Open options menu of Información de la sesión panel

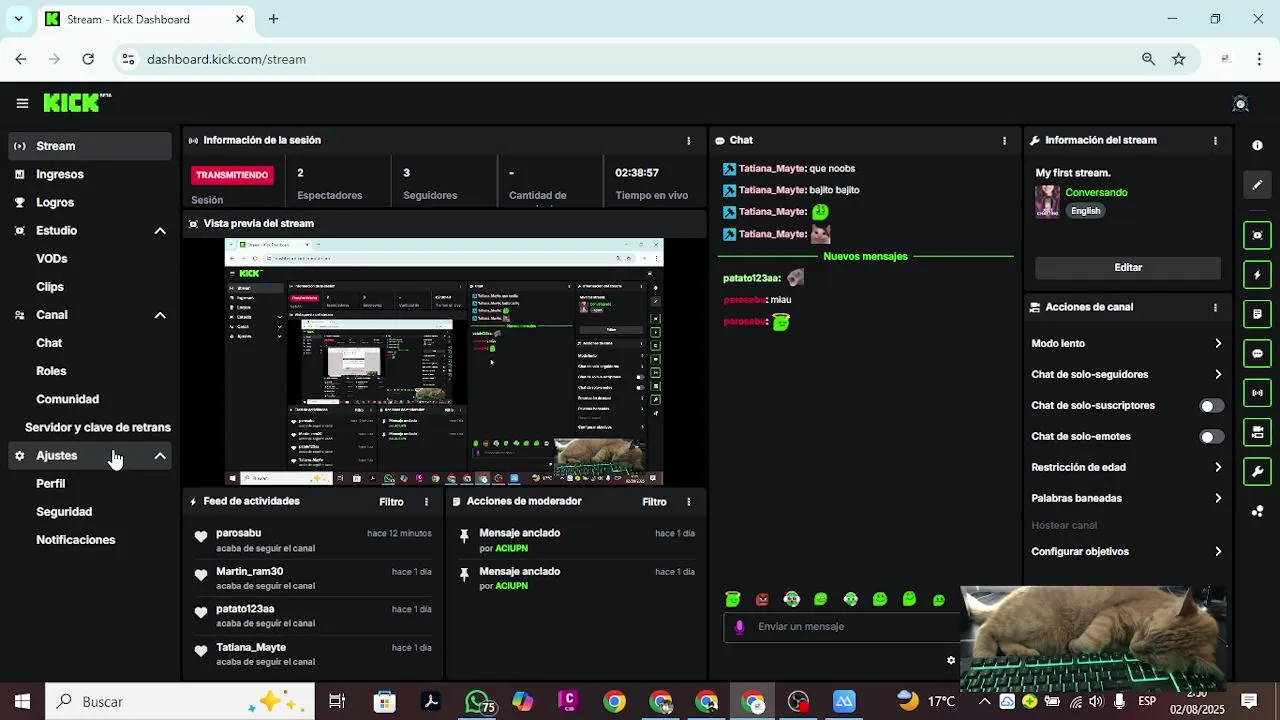pyautogui.click(x=688, y=141)
